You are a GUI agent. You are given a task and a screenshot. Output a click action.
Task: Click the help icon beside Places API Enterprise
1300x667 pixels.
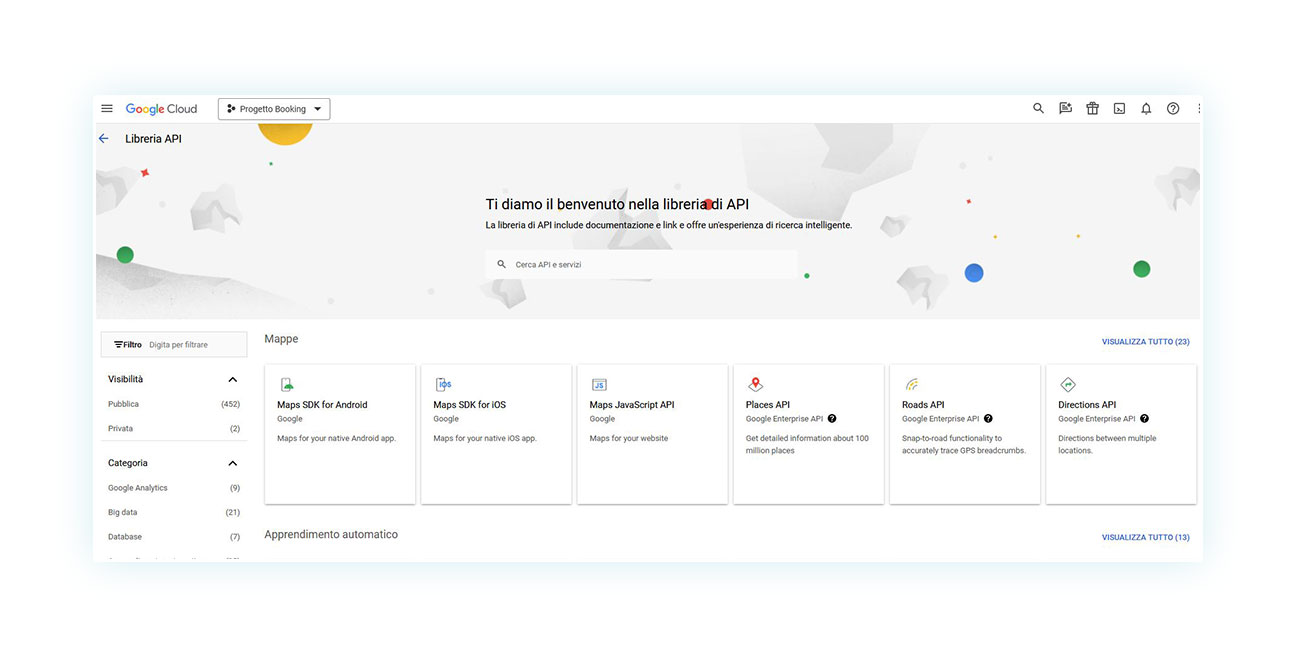832,419
